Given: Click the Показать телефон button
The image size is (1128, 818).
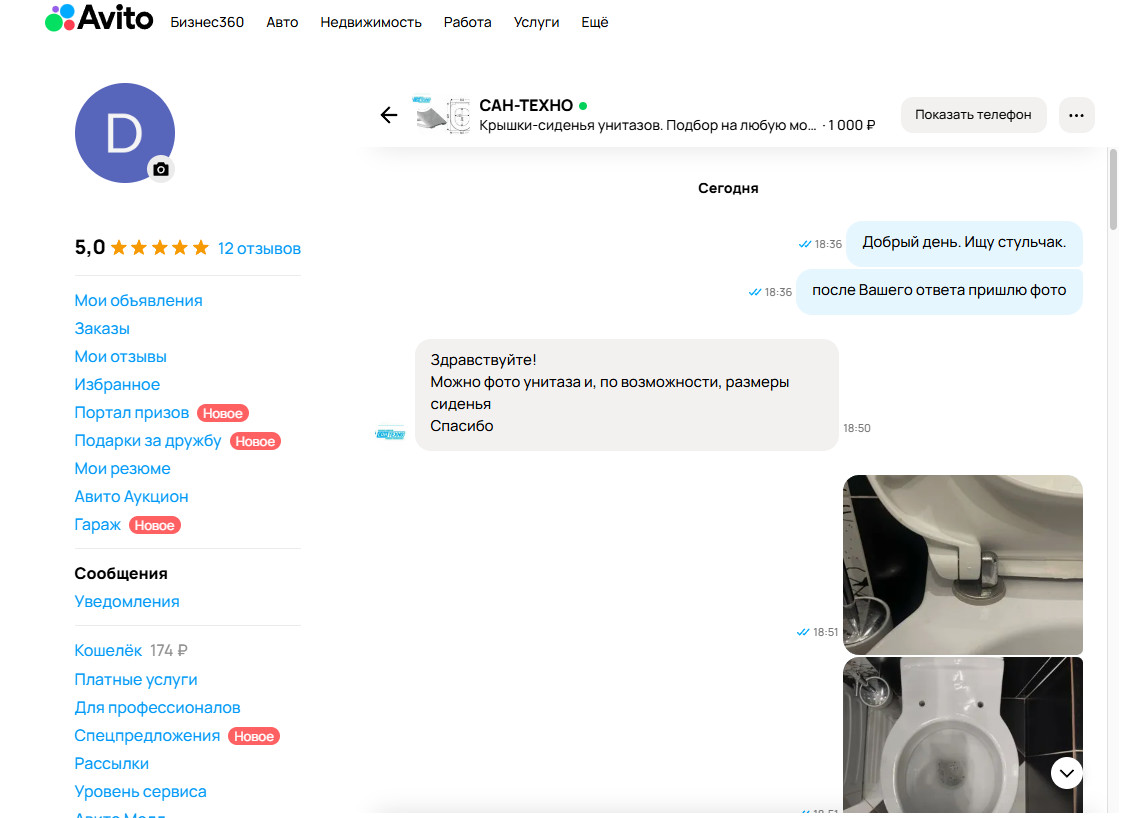Looking at the screenshot, I should [x=973, y=115].
